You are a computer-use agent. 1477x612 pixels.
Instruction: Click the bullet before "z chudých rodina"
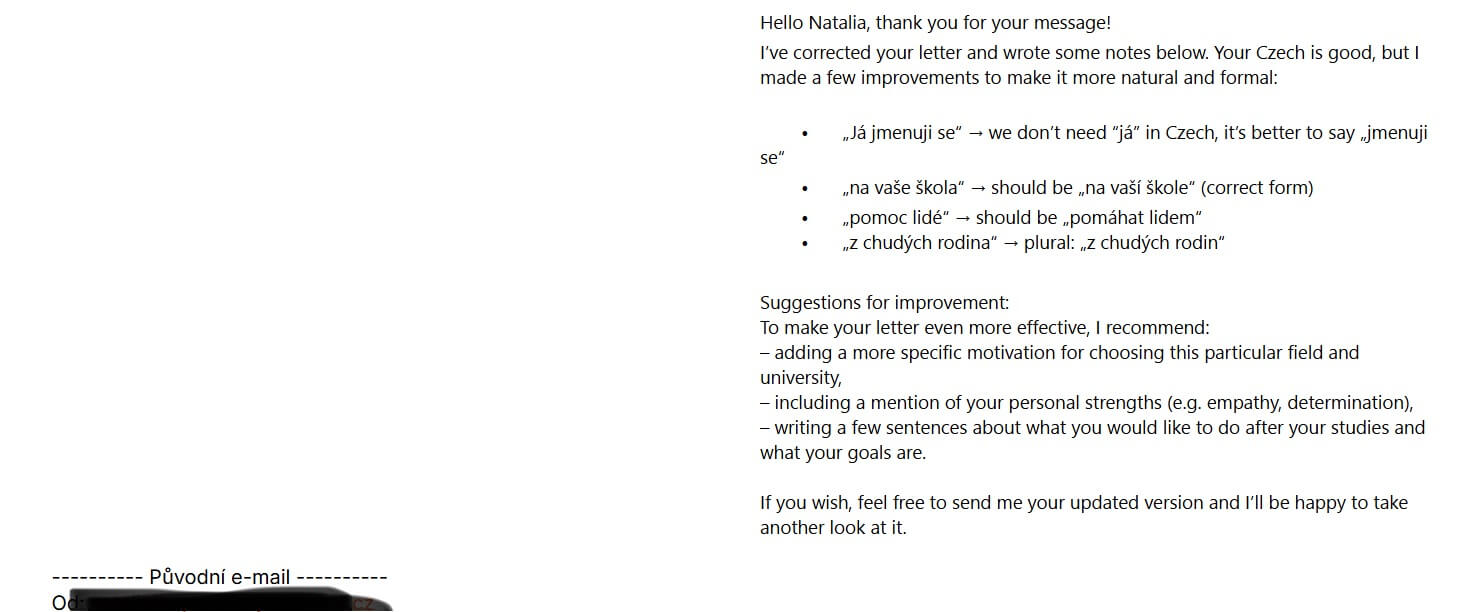(804, 243)
